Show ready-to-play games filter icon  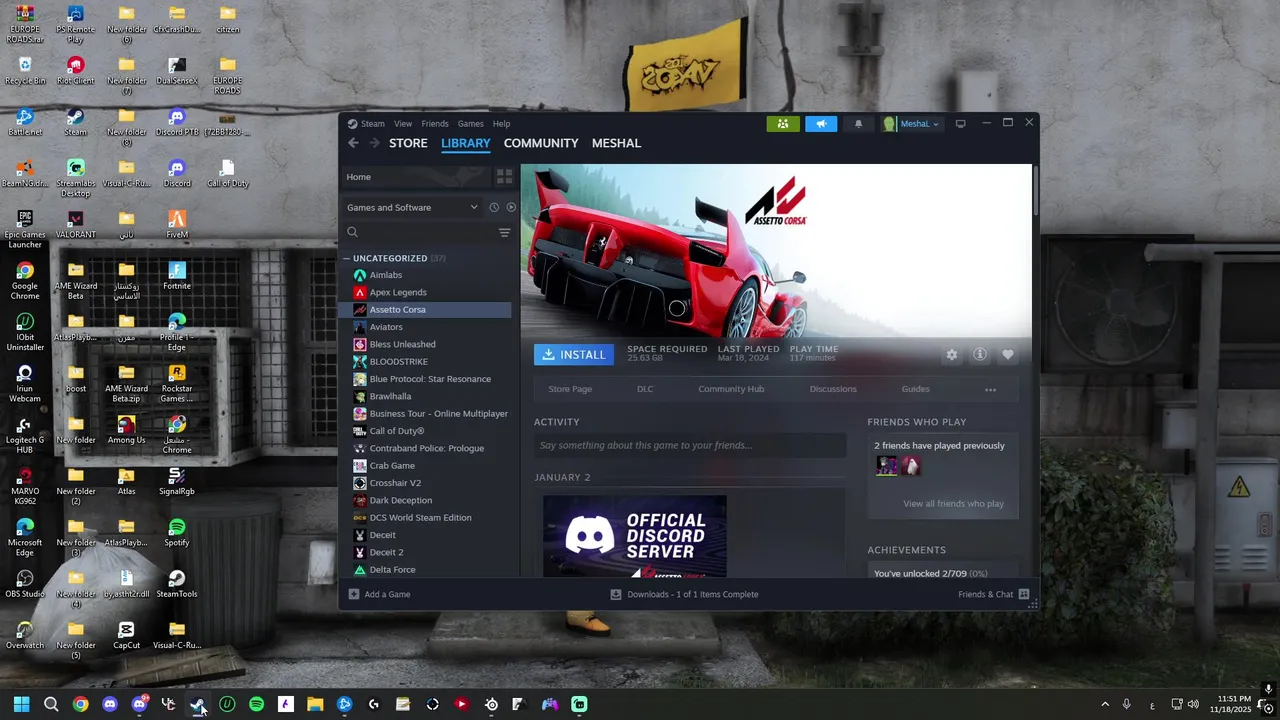pyautogui.click(x=511, y=207)
